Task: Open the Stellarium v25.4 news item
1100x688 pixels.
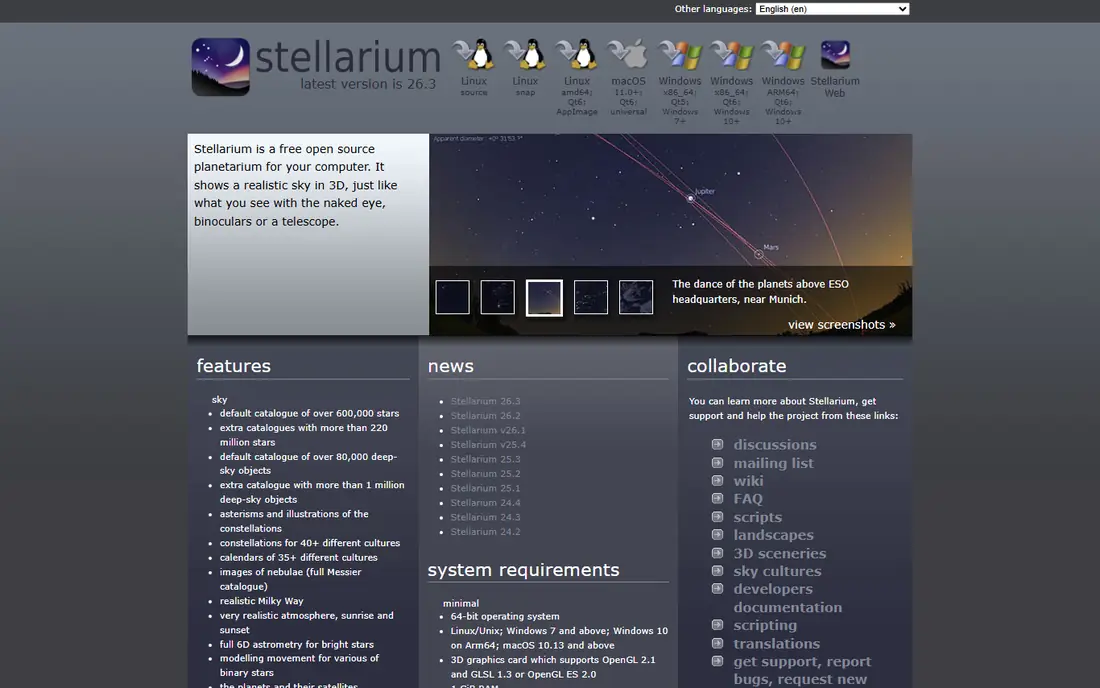Action: coord(488,445)
